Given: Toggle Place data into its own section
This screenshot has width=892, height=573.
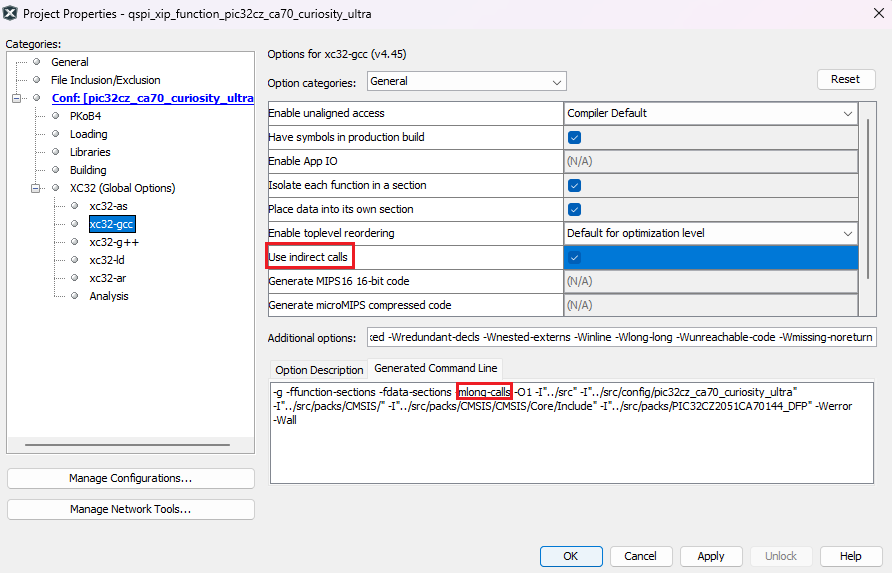Looking at the screenshot, I should (575, 209).
